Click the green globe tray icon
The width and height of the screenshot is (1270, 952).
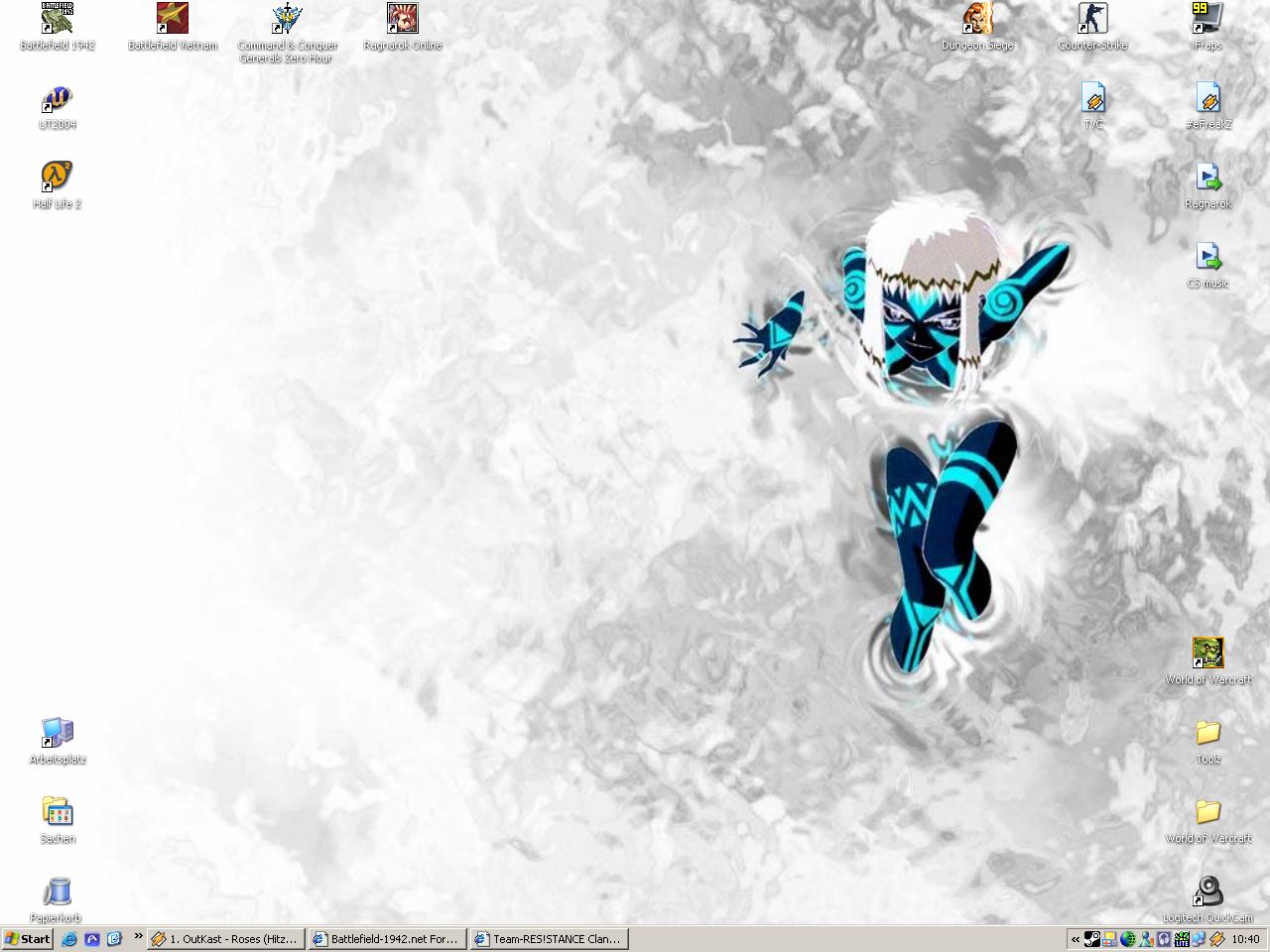(1127, 939)
